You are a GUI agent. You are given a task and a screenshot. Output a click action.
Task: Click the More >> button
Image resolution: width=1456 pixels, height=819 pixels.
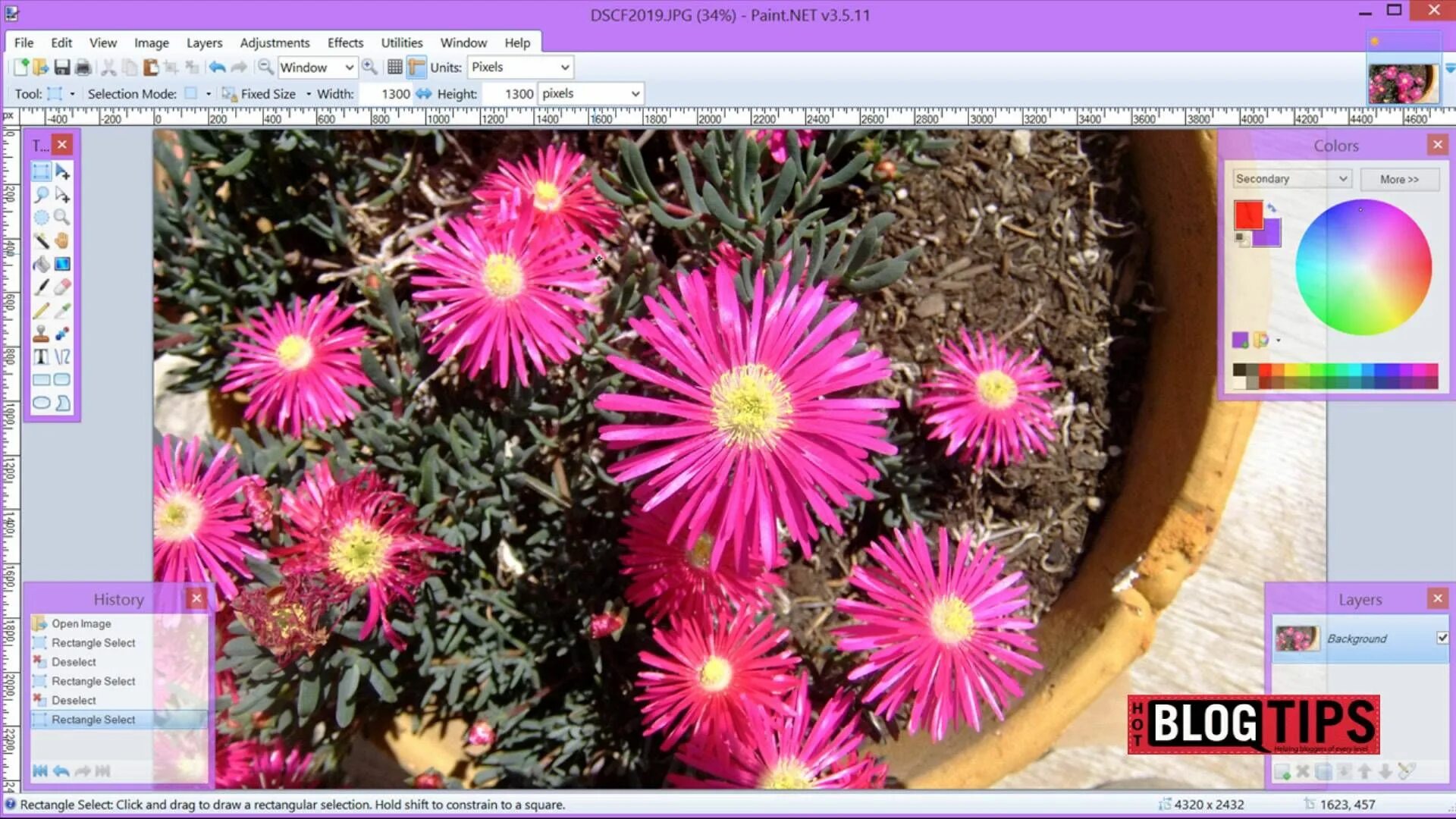(1399, 180)
